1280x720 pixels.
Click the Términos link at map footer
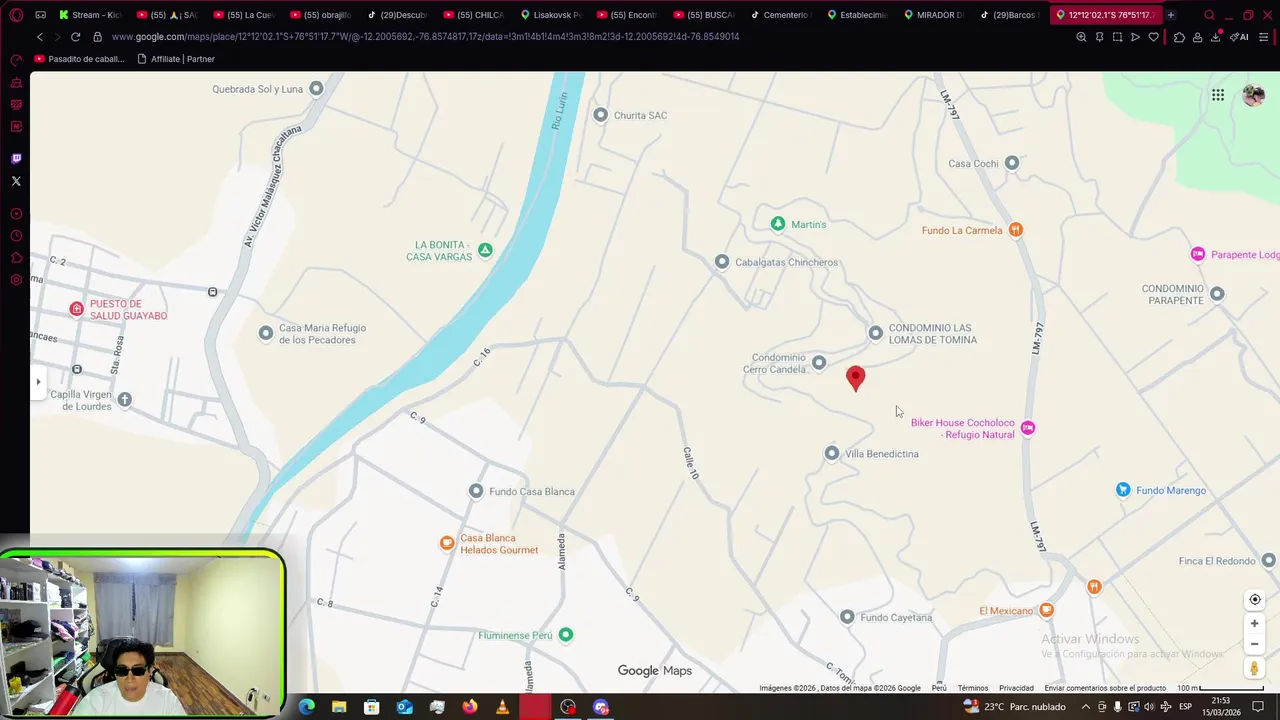(973, 688)
